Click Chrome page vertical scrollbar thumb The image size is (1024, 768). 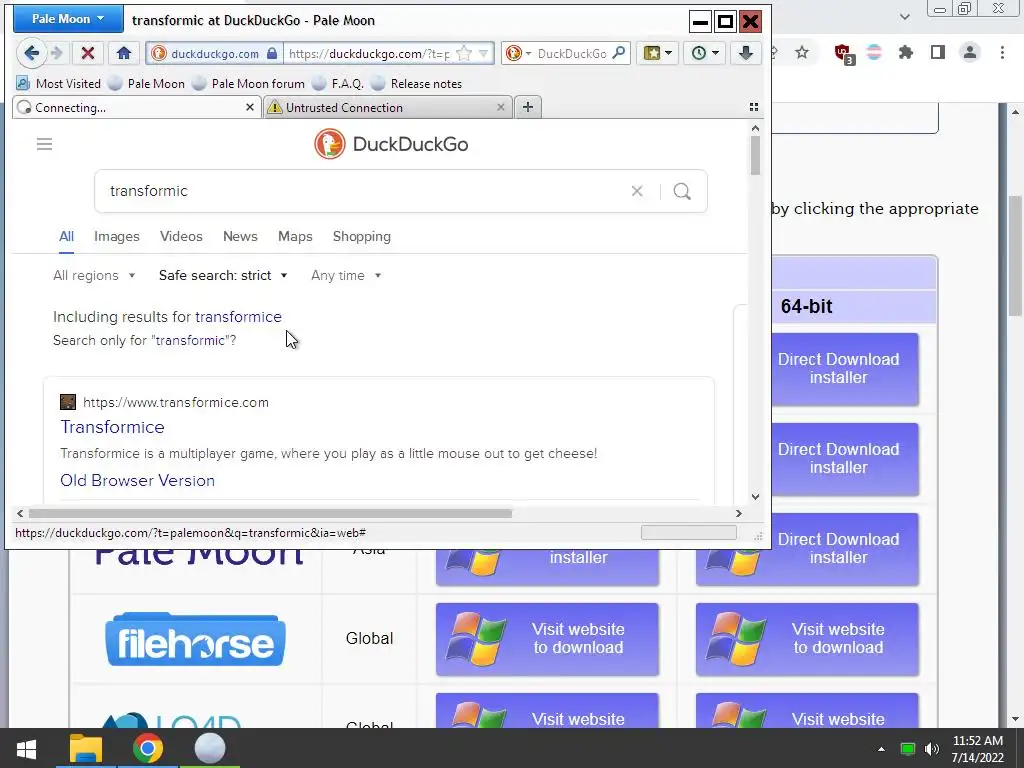tap(1016, 255)
